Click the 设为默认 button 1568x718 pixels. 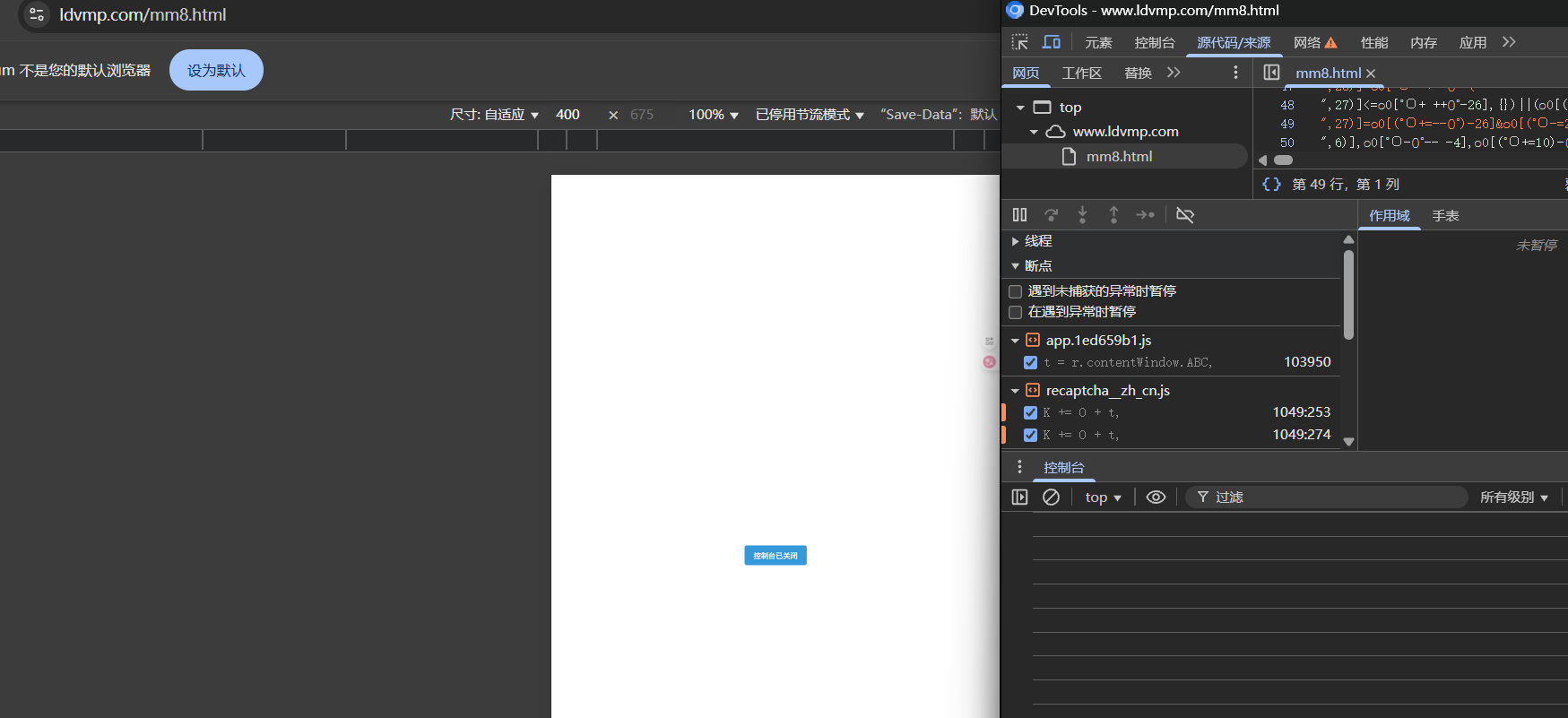tap(216, 71)
